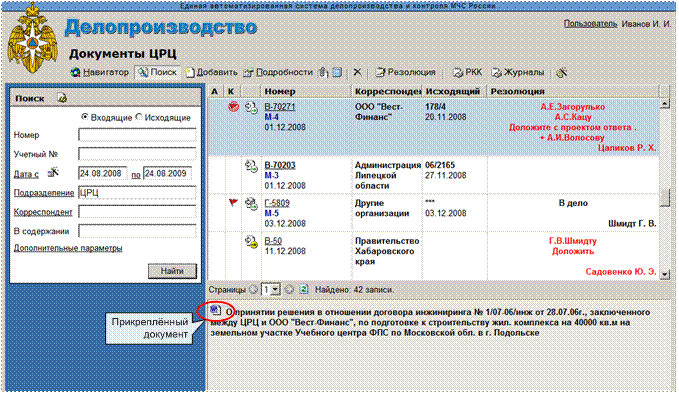
Task: Open the attached Word document icon
Action: (216, 310)
